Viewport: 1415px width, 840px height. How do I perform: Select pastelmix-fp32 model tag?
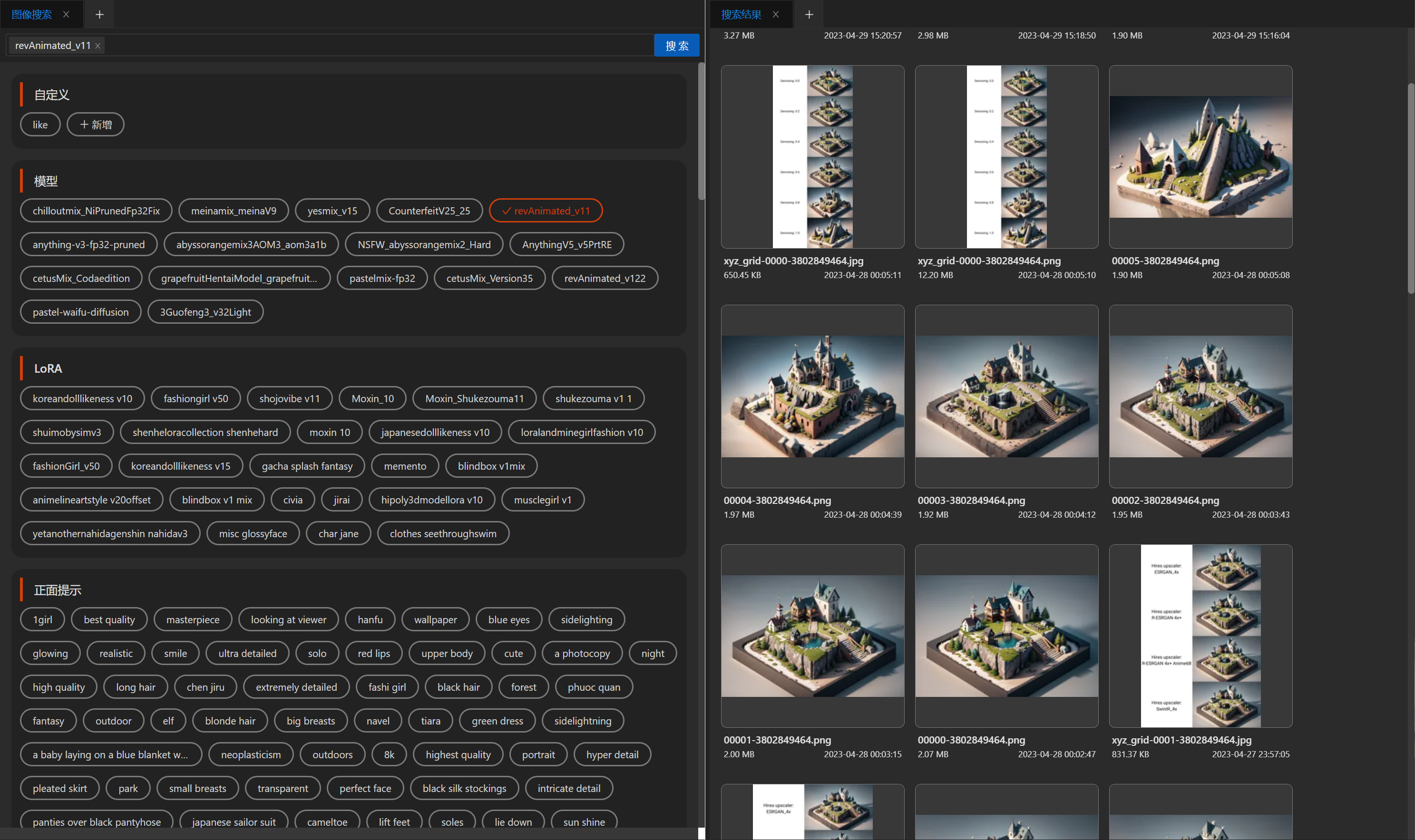(x=382, y=278)
